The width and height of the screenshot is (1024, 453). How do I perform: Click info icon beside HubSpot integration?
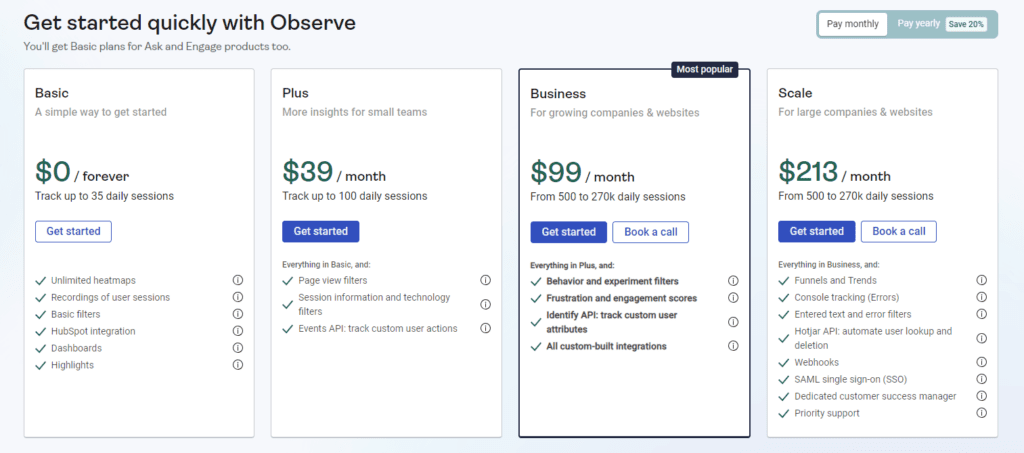238,331
